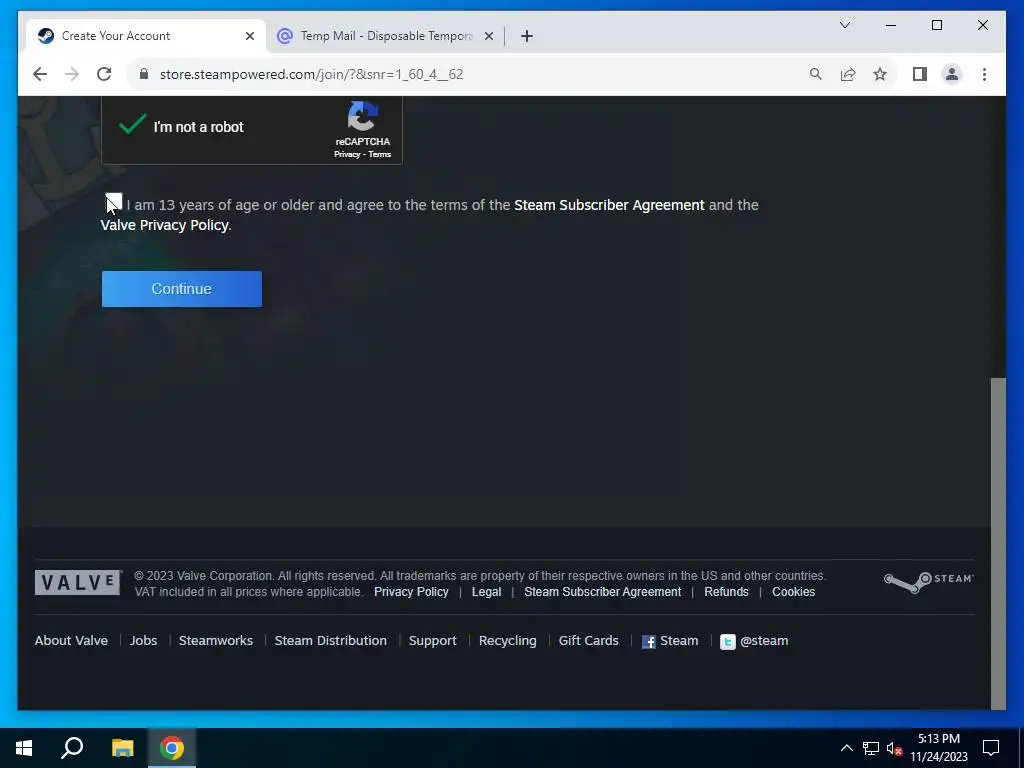Screen dimensions: 1024x768
Task: Open Windows taskbar search
Action: coord(72,748)
